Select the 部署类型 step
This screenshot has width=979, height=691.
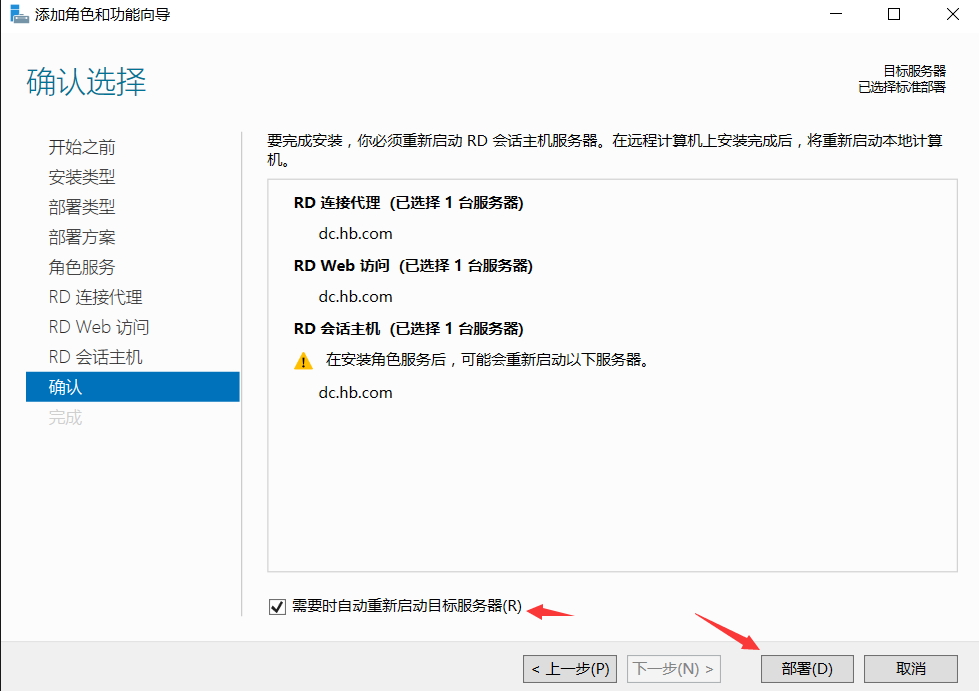(82, 207)
